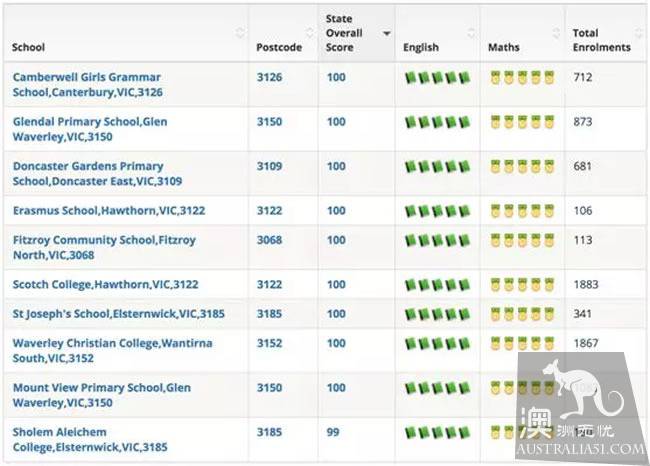Viewport: 650px width, 466px height.
Task: Click English book rating for Doncaster Gardens Primary
Action: pos(437,166)
